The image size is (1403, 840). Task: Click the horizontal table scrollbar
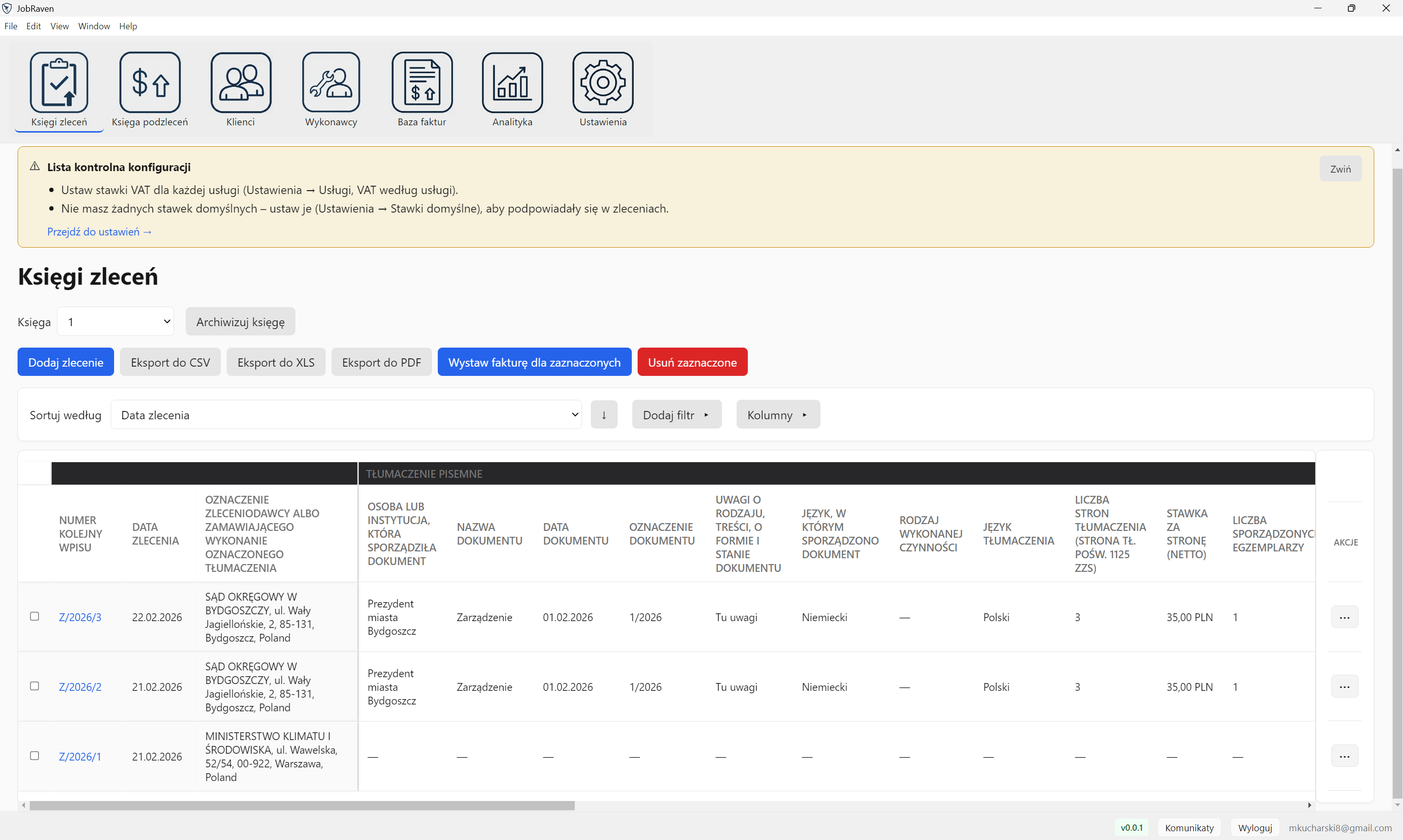pyautogui.click(x=302, y=805)
